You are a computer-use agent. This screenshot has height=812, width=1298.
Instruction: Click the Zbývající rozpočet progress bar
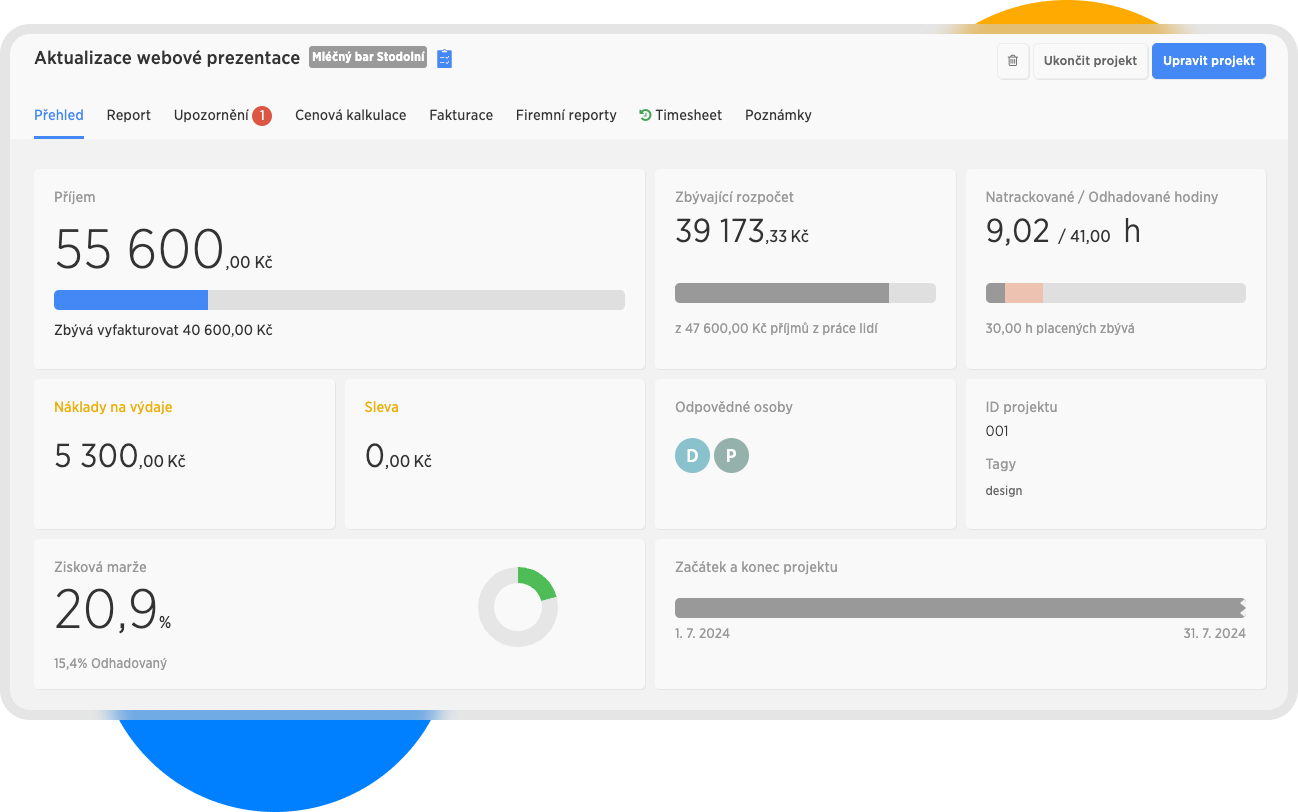pos(805,293)
